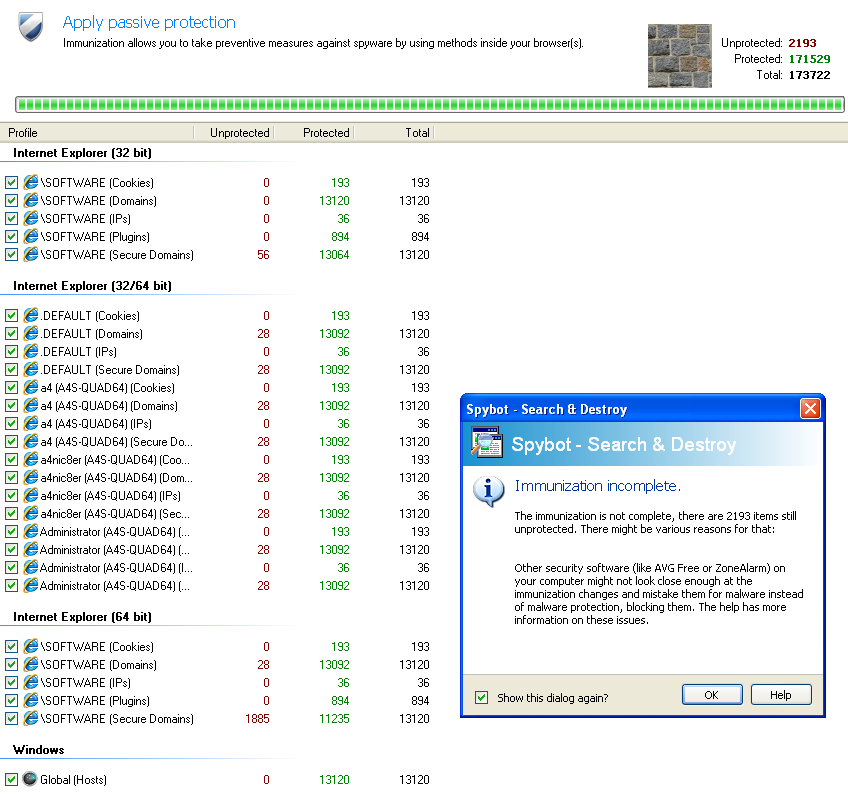Screen dimensions: 848x803
Task: Click IE icon of 64 bit \SOFTWARE (IPs)
Action: (x=31, y=682)
